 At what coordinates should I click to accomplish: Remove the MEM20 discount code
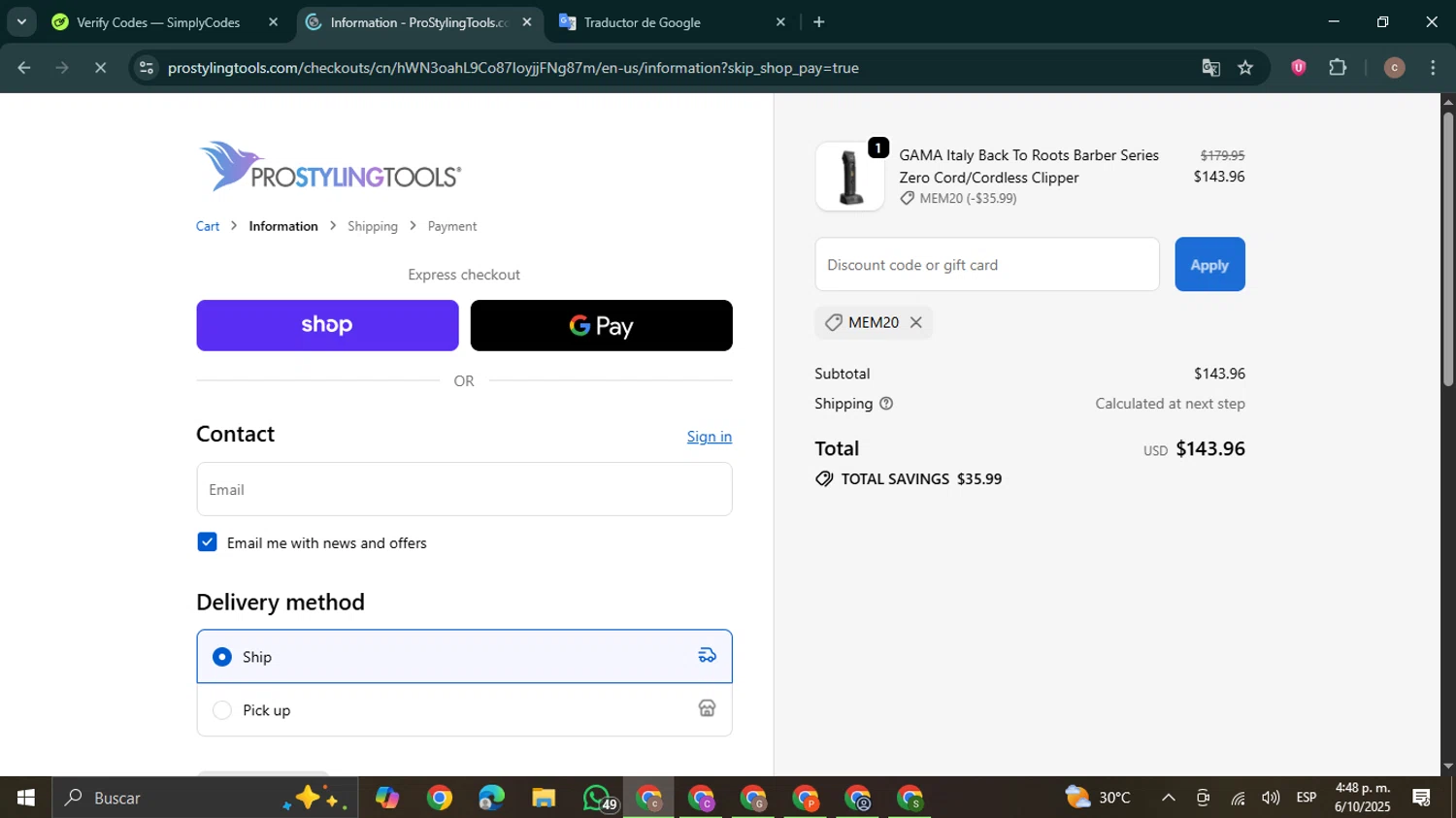coord(915,322)
